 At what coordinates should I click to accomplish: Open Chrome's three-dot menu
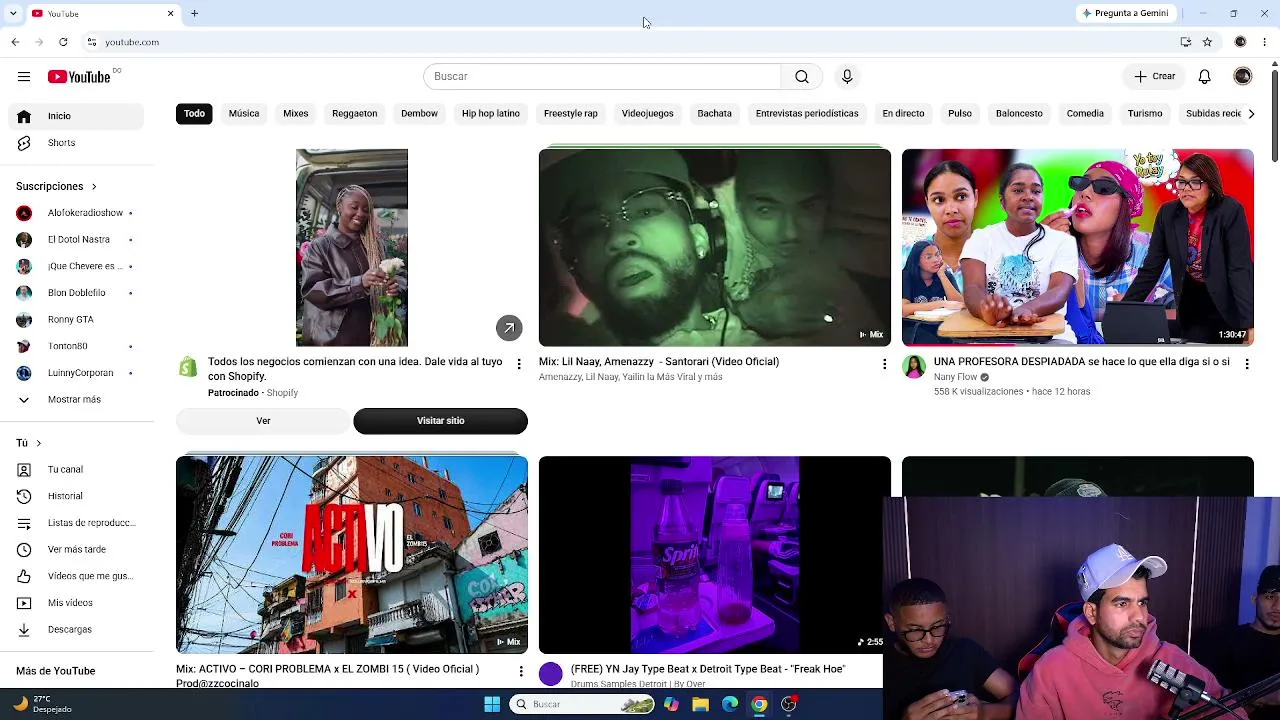pos(1265,42)
